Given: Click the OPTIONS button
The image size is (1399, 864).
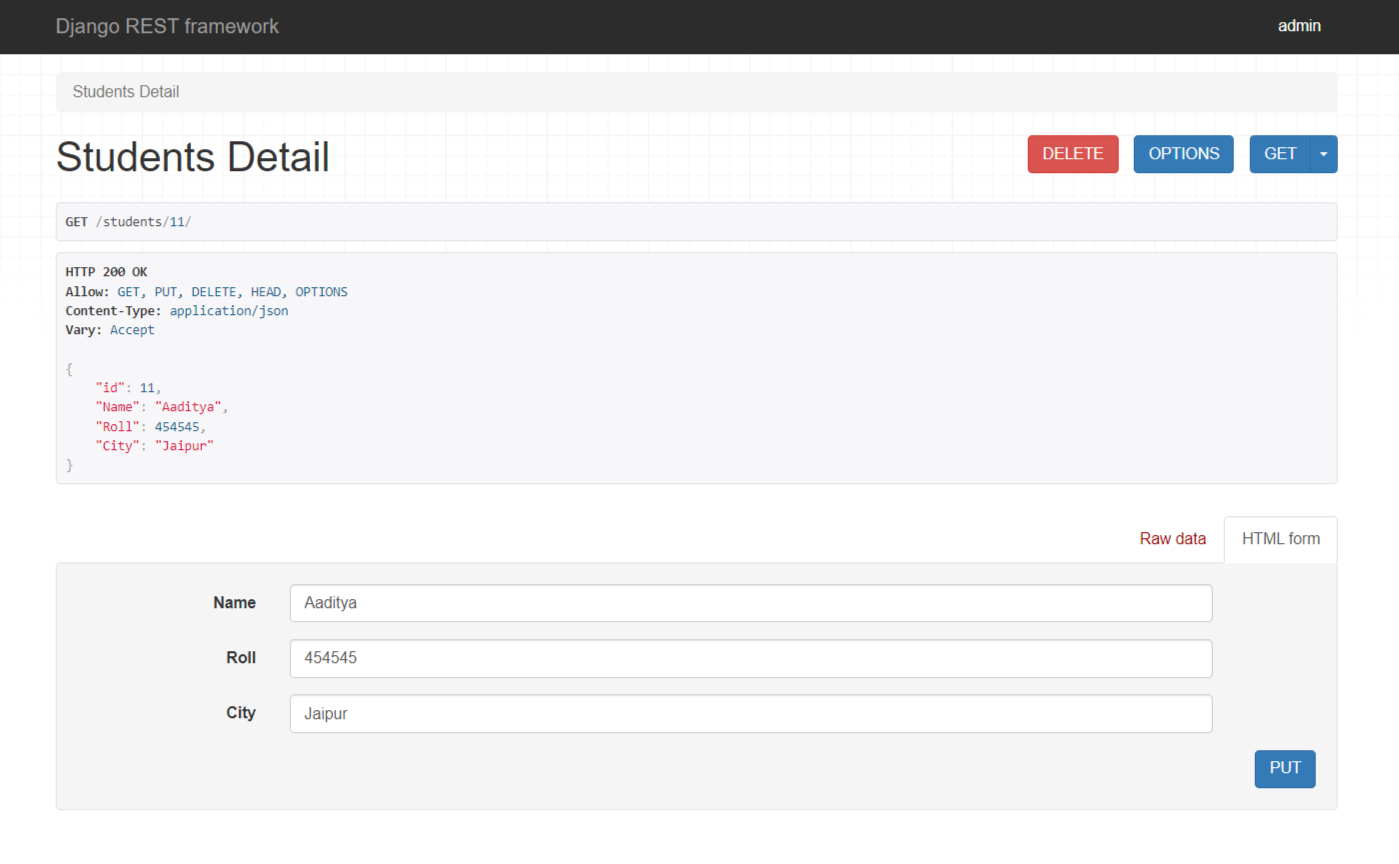Looking at the screenshot, I should 1183,154.
